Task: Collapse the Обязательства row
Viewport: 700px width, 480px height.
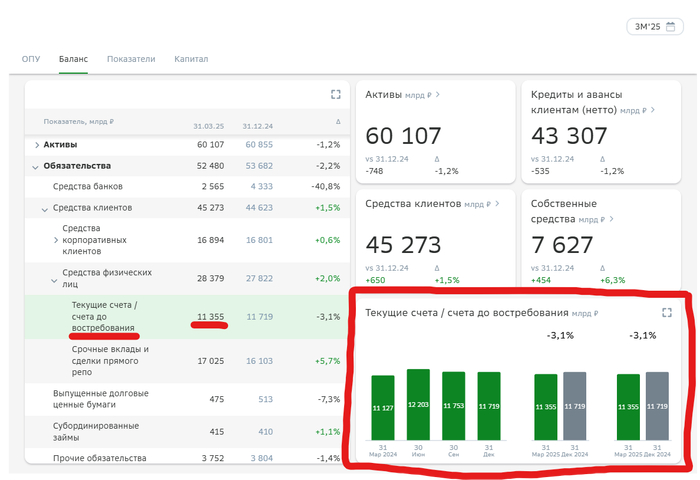Action: 37,166
